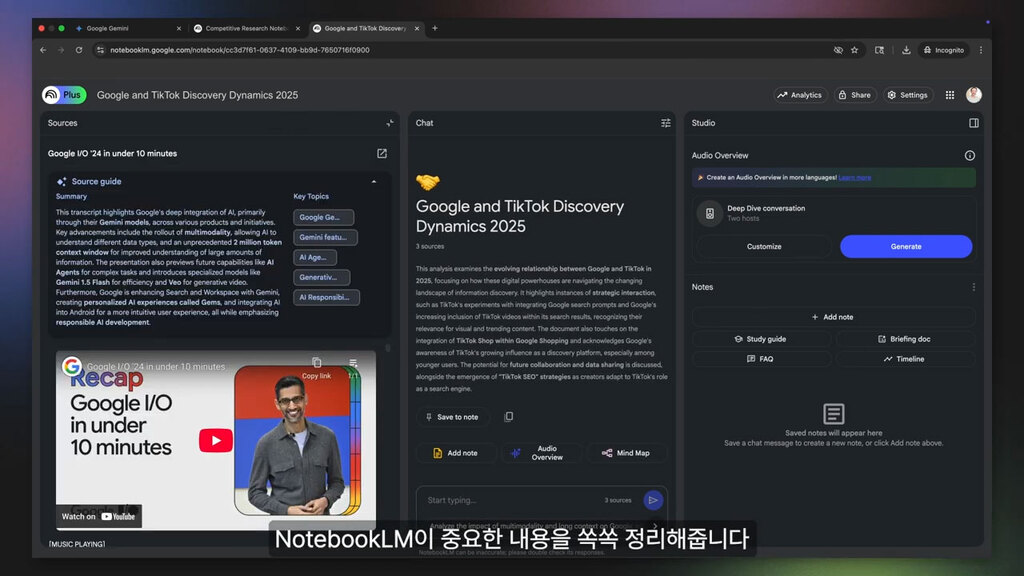Save the chat summary to a note
This screenshot has width=1024, height=576.
452,417
